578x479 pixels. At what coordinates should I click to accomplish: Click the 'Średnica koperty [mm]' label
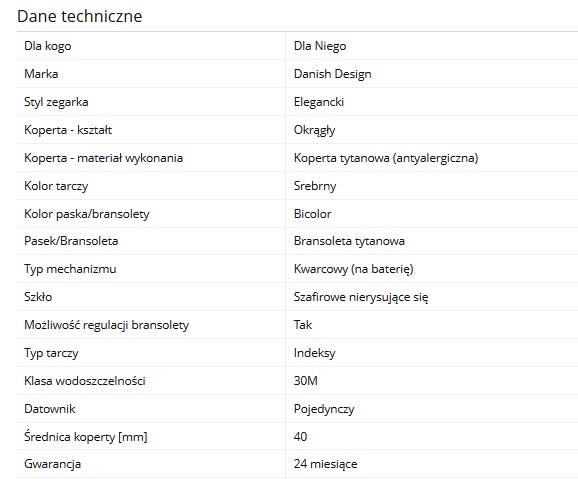(86, 437)
